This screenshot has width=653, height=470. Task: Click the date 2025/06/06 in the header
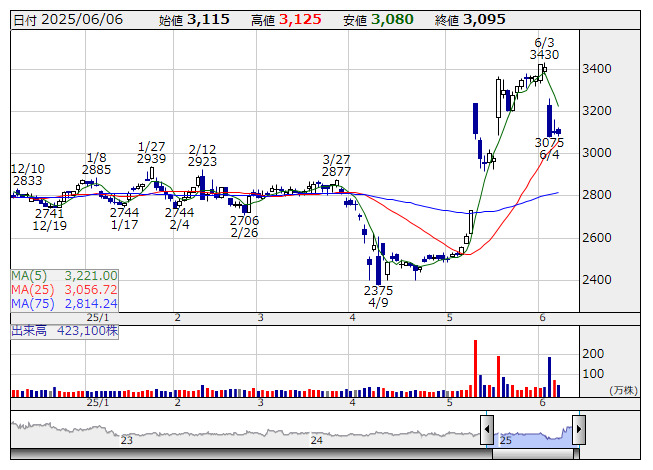coord(82,20)
